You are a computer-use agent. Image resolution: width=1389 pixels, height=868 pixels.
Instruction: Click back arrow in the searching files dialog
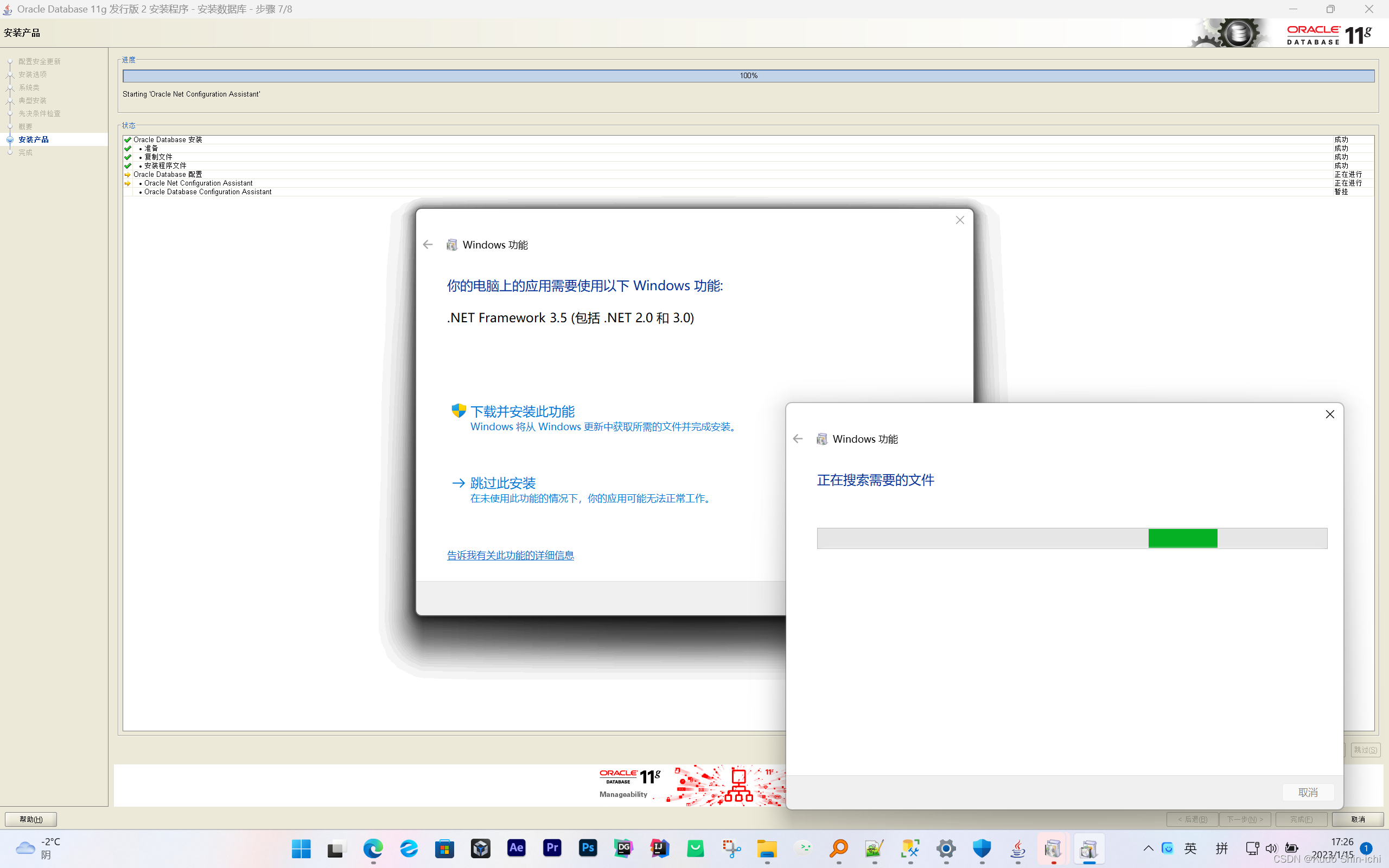click(798, 438)
